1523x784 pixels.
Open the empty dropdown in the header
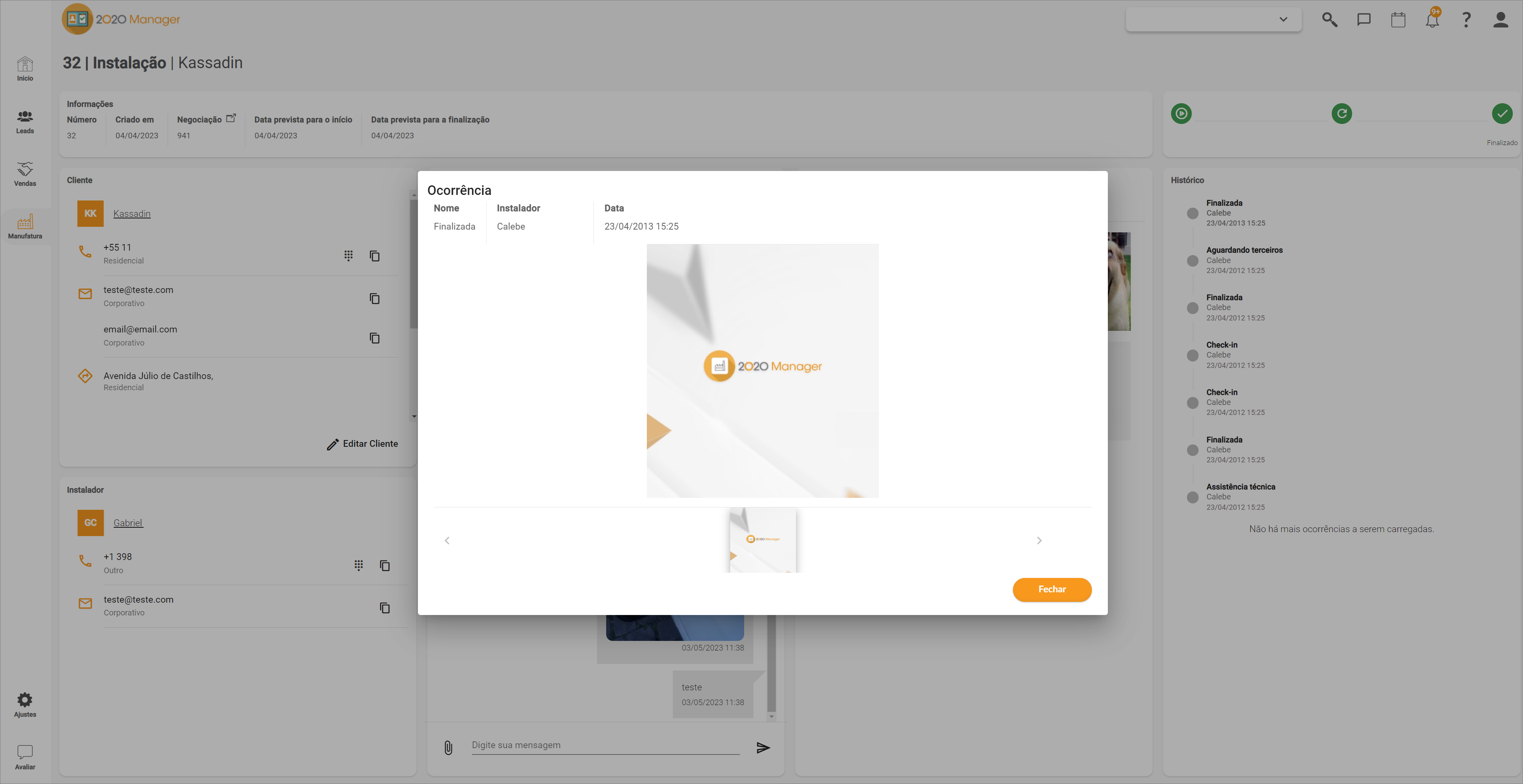click(1213, 20)
